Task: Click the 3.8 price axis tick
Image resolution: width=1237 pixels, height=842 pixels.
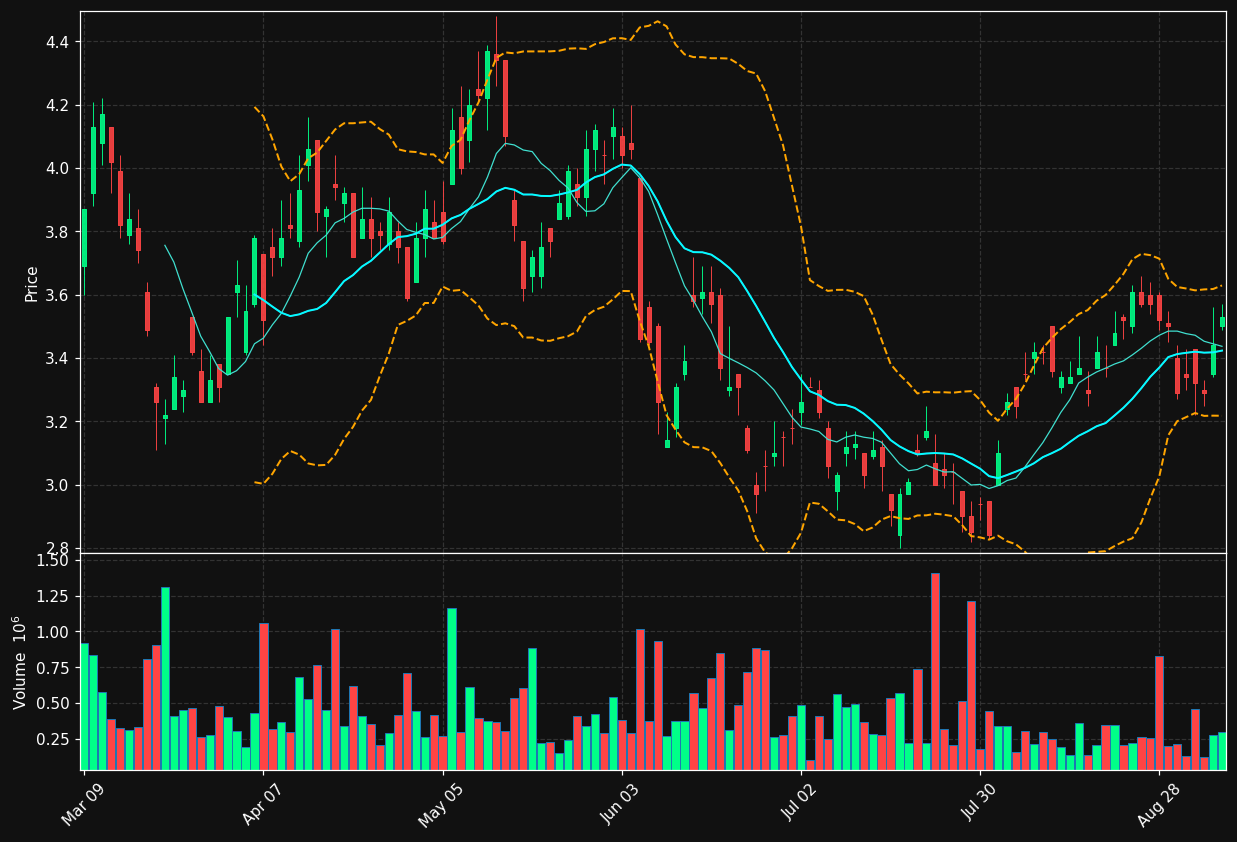Action: [x=56, y=232]
